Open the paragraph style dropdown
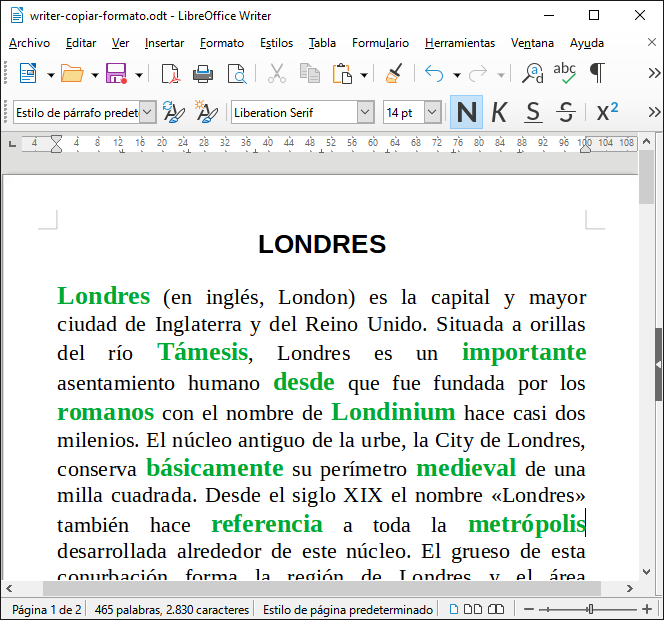The image size is (664, 620). [x=147, y=112]
